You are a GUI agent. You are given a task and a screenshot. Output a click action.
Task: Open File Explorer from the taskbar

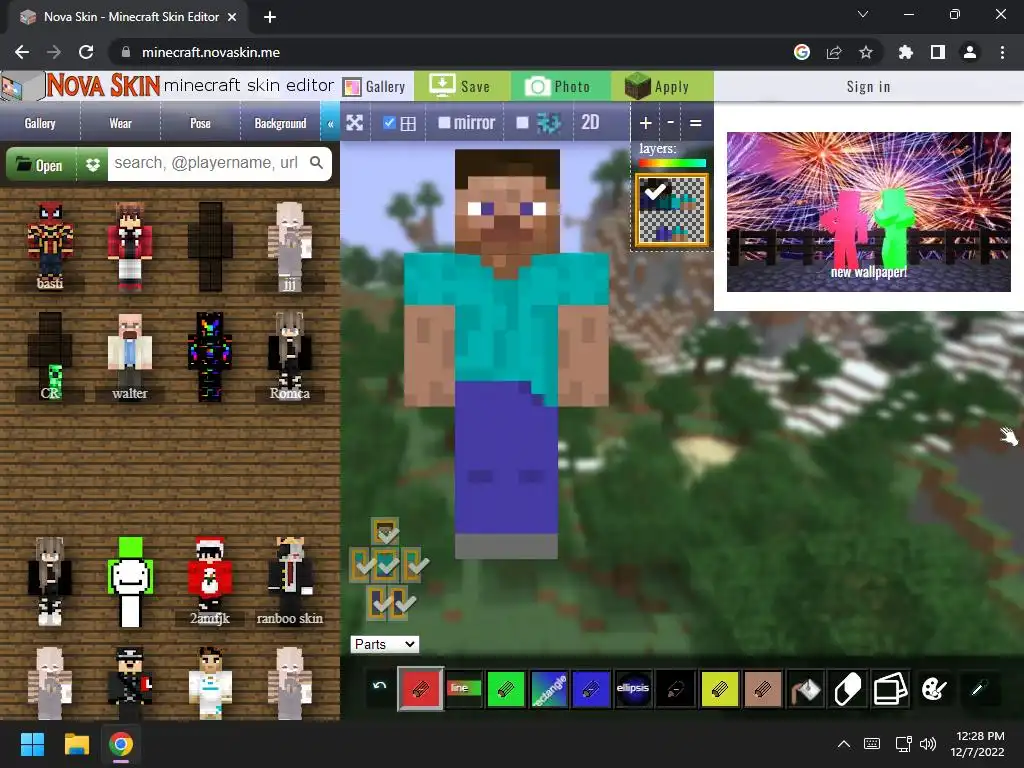point(76,744)
